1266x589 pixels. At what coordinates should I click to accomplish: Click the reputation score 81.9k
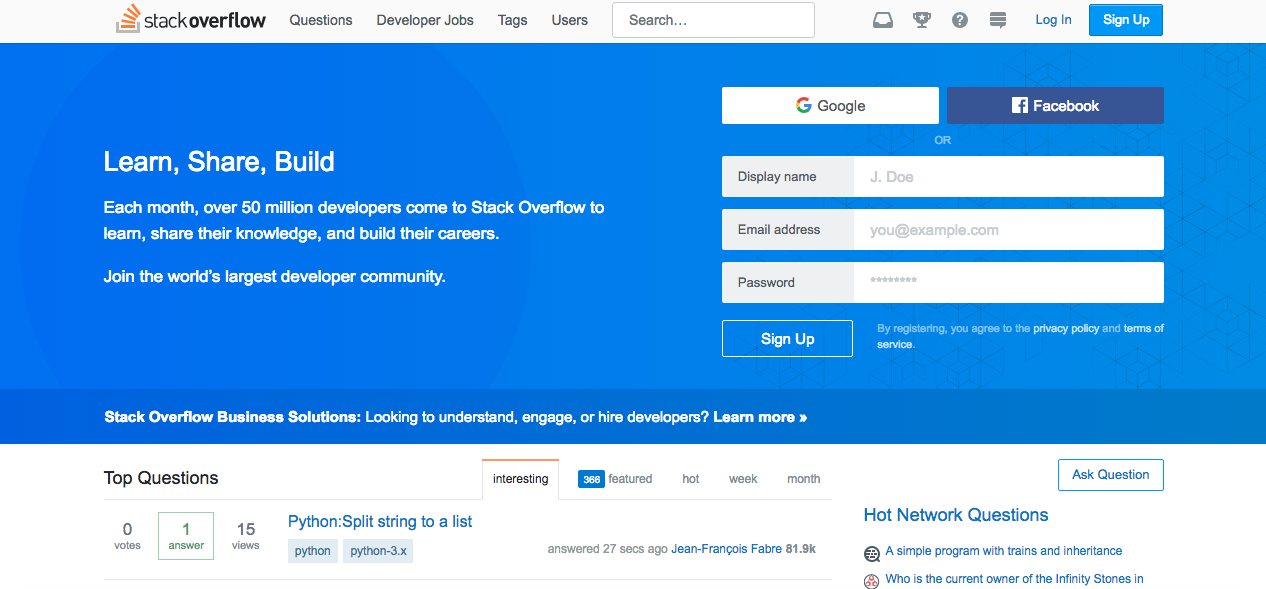801,549
